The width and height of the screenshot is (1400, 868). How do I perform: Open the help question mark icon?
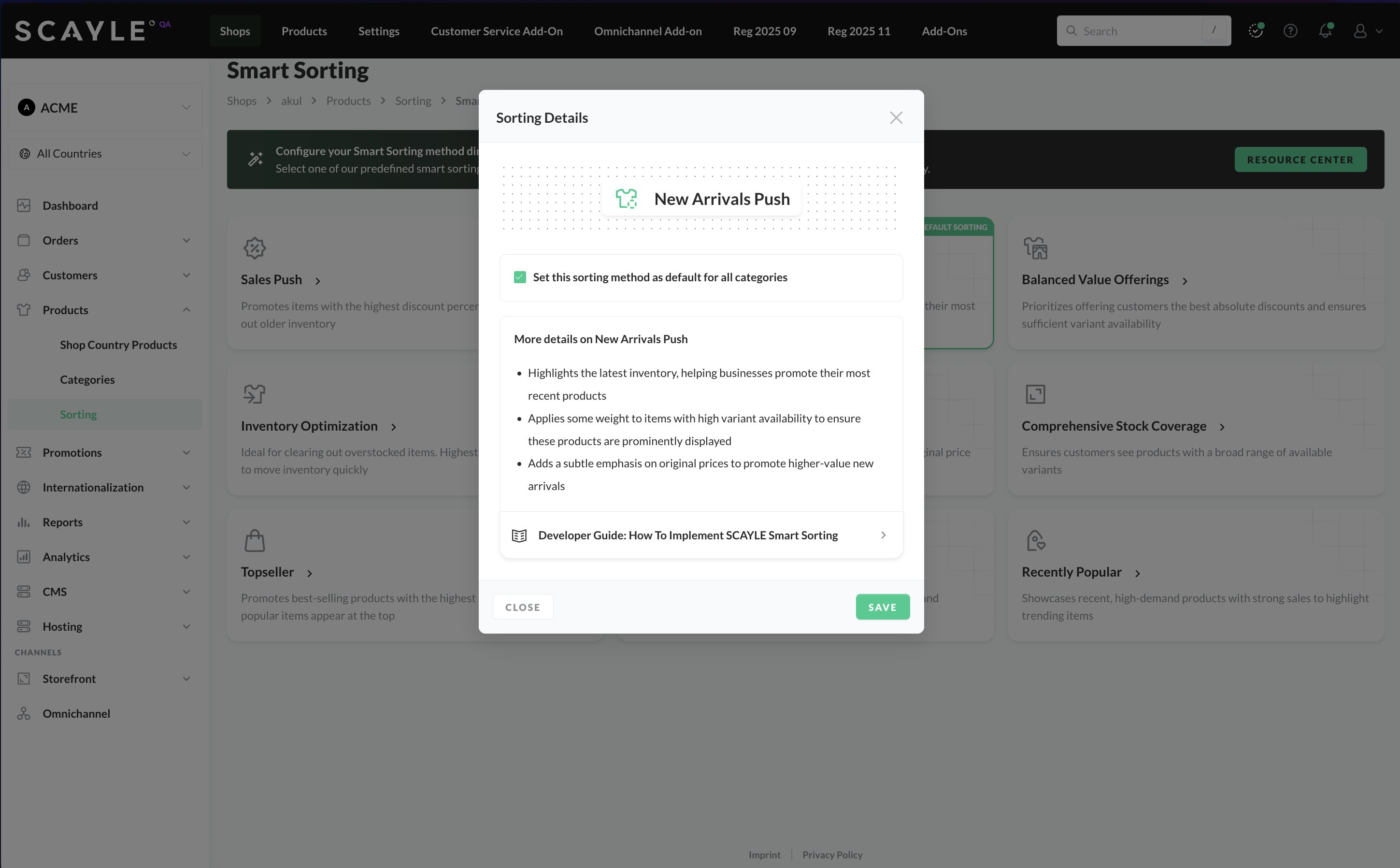point(1290,31)
